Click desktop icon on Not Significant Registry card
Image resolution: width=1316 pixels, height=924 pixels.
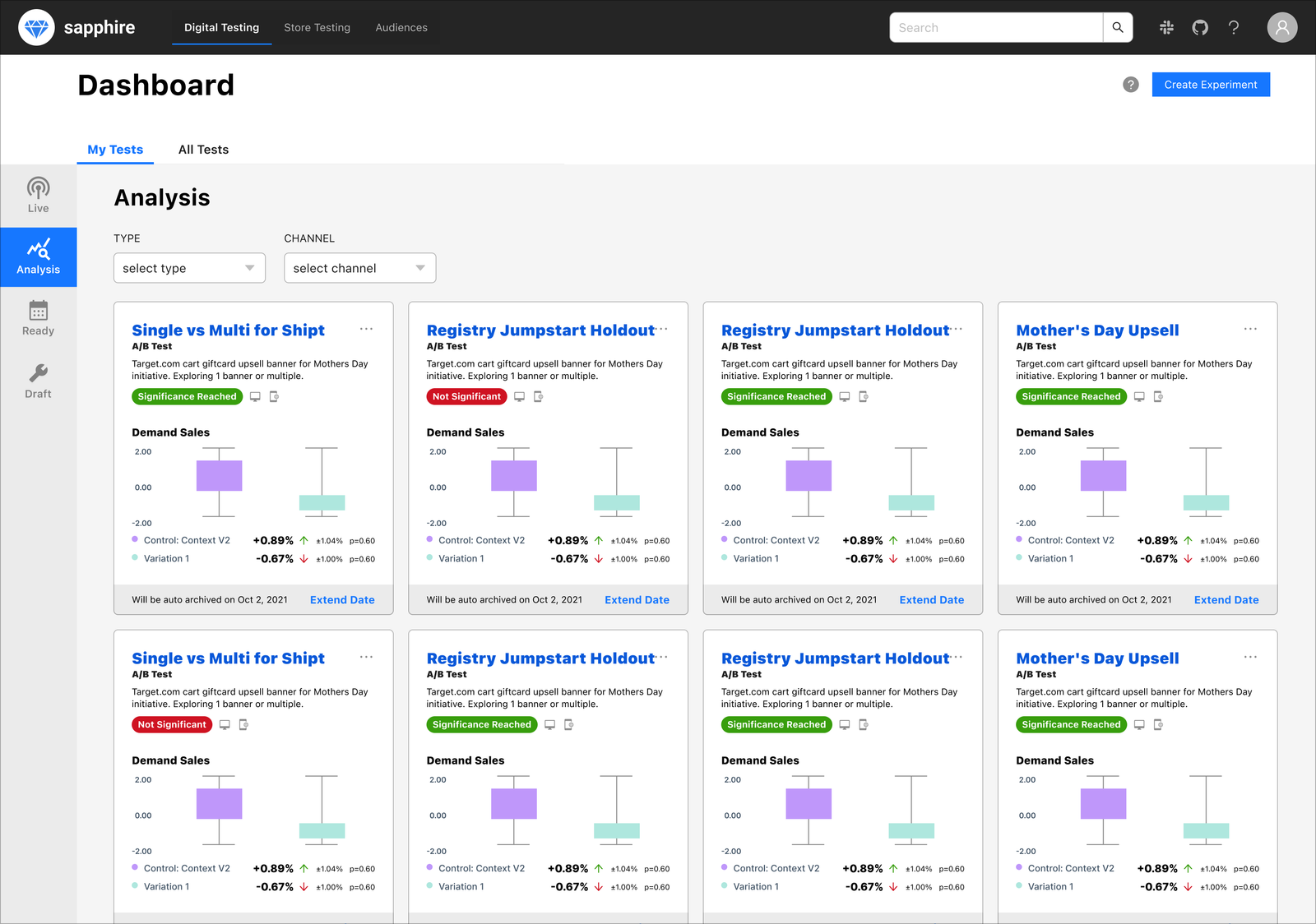pyautogui.click(x=519, y=396)
